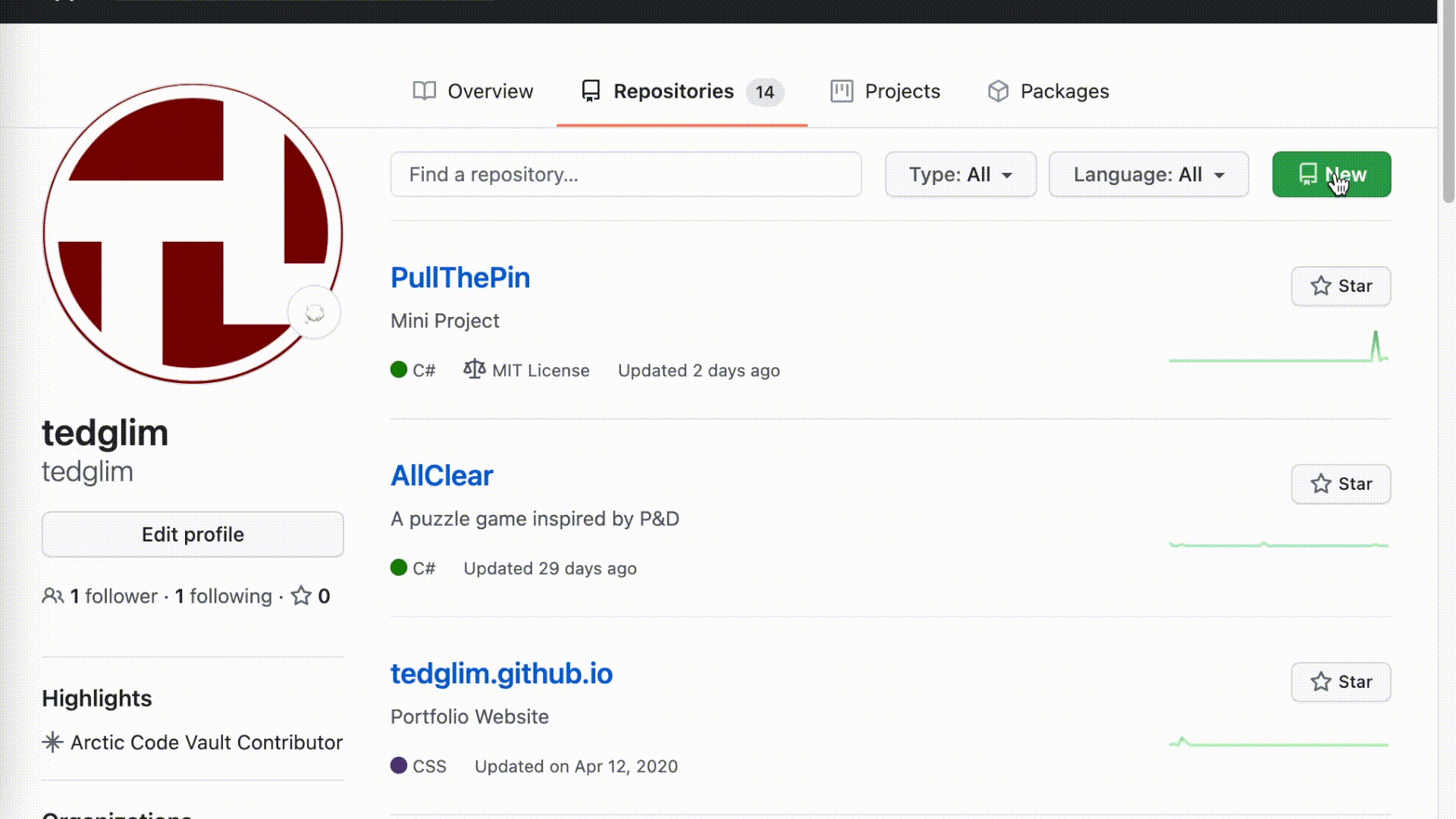This screenshot has height=819, width=1456.
Task: Set status using the smiley icon on avatar
Action: point(314,313)
